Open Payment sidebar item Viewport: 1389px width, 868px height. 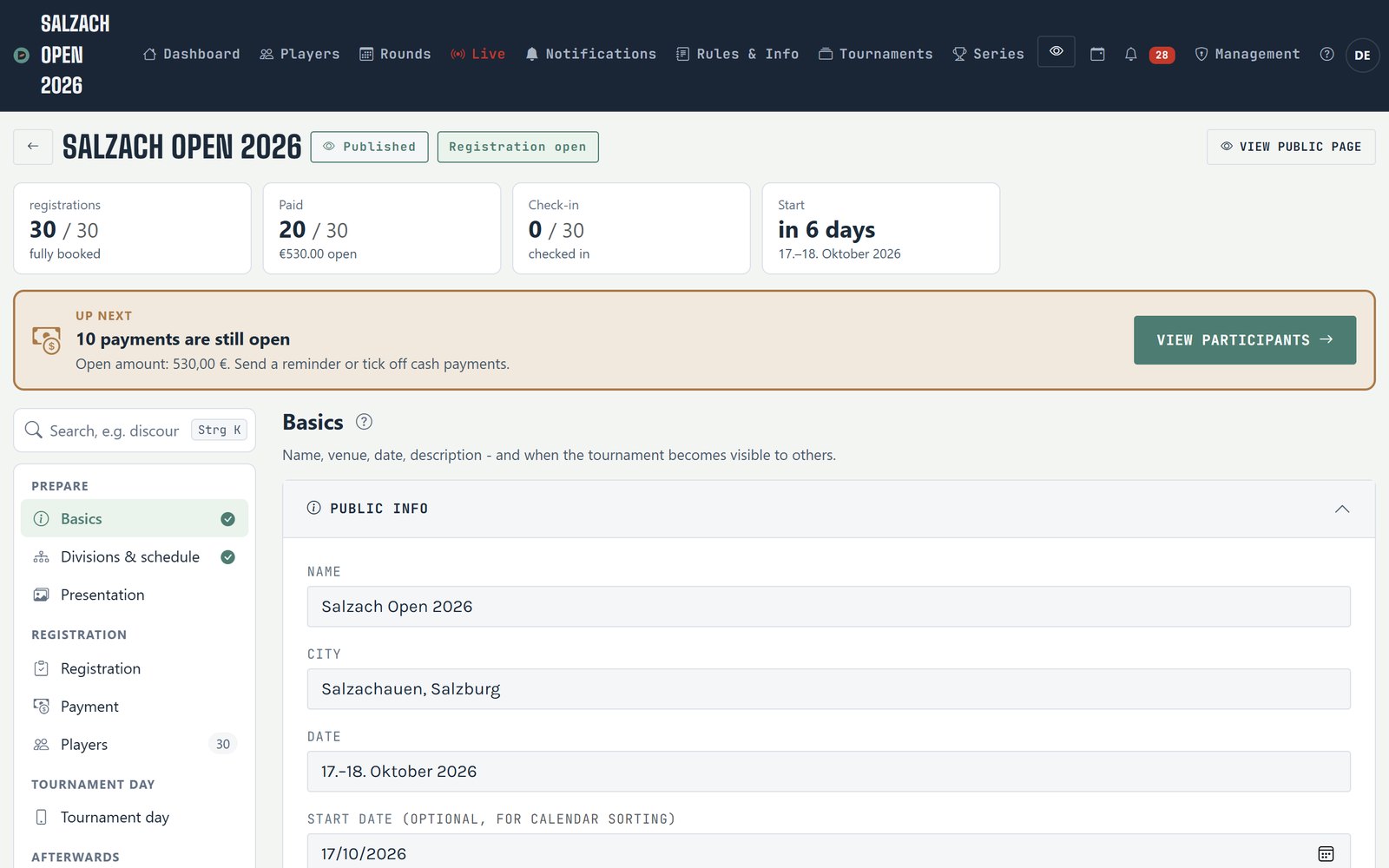135,707
